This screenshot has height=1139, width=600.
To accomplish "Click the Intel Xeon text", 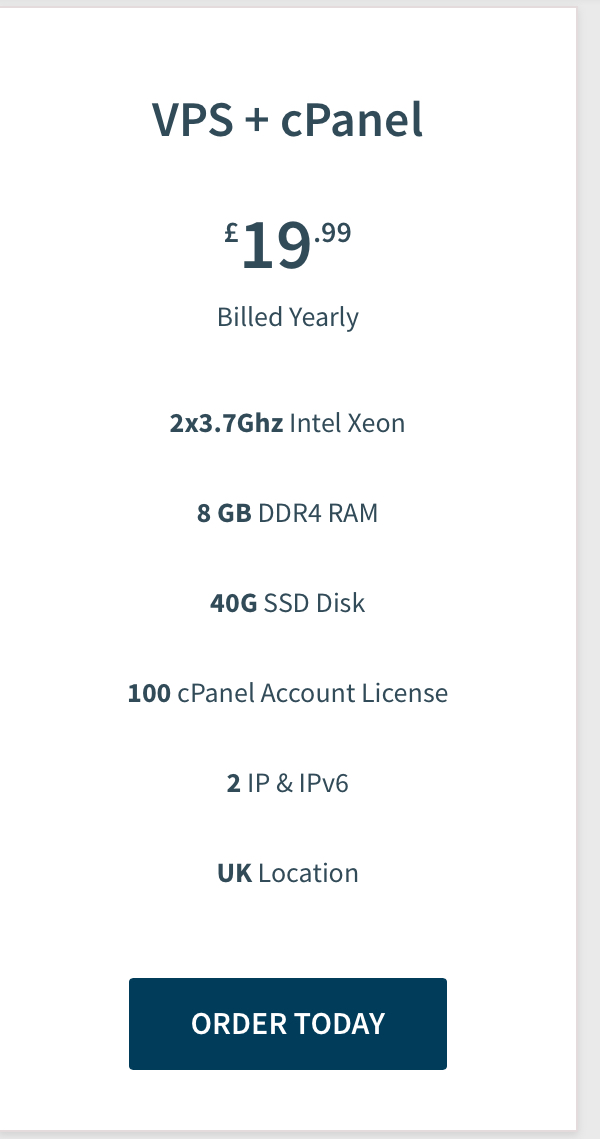I will tap(347, 423).
